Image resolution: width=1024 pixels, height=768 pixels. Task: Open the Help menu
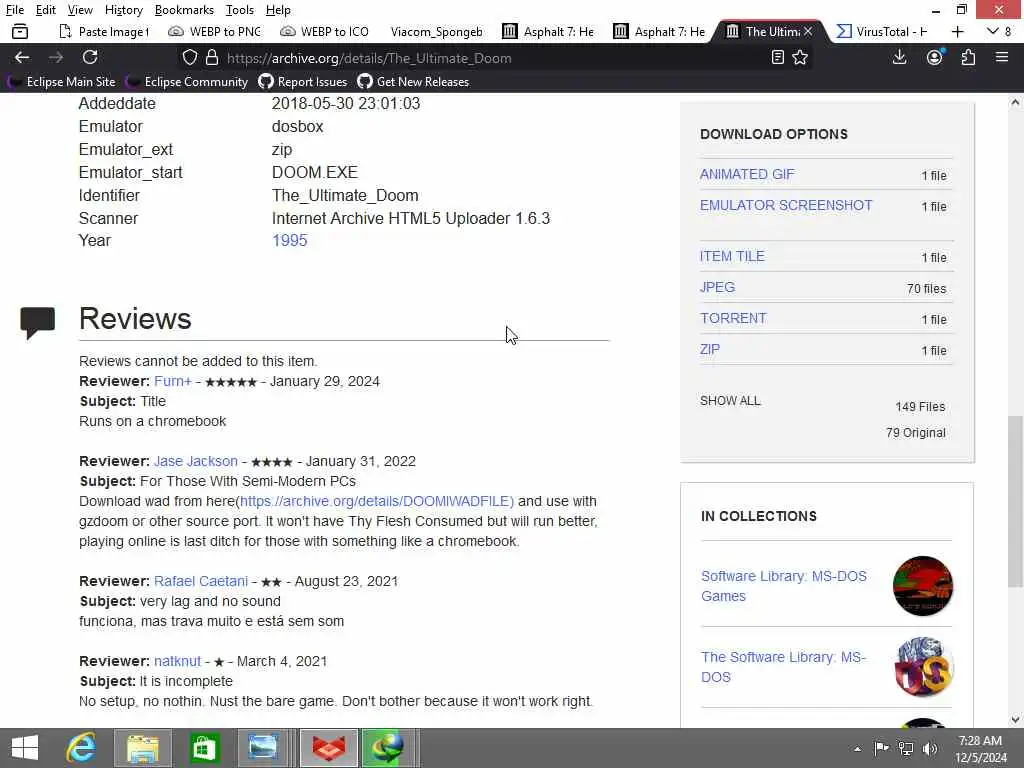pyautogui.click(x=278, y=10)
